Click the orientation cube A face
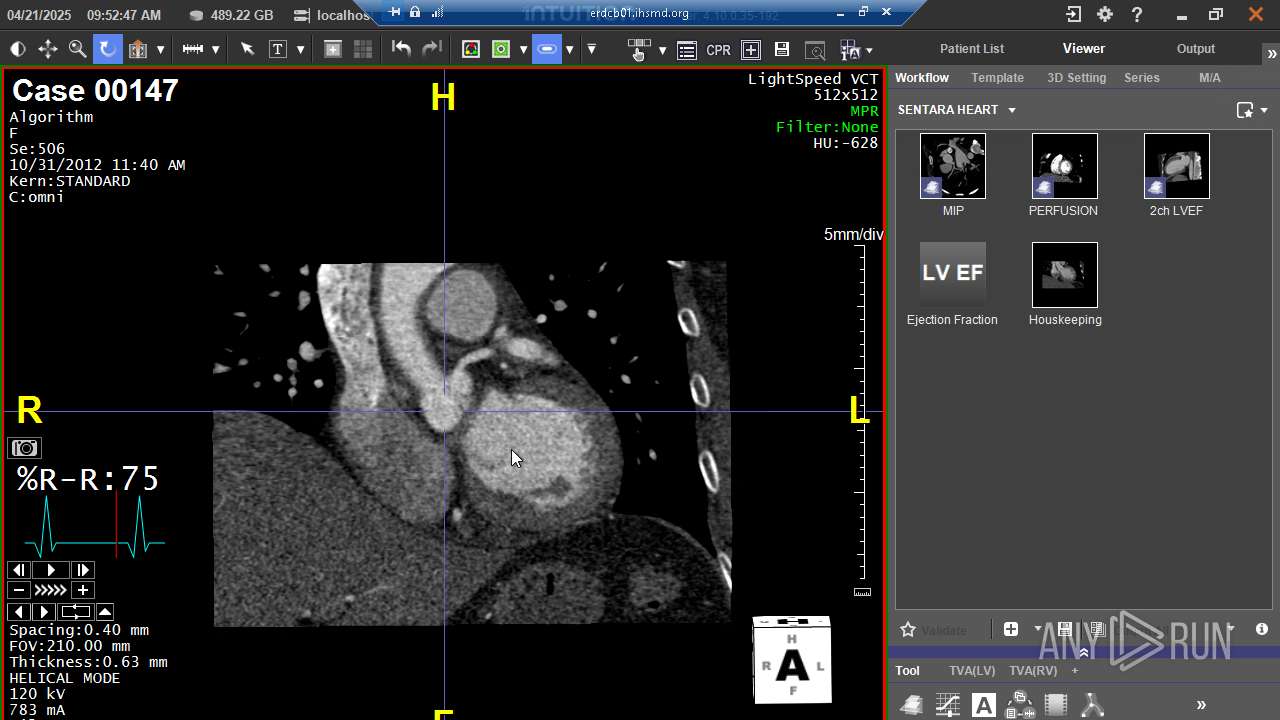The width and height of the screenshot is (1280, 720). coord(792,665)
